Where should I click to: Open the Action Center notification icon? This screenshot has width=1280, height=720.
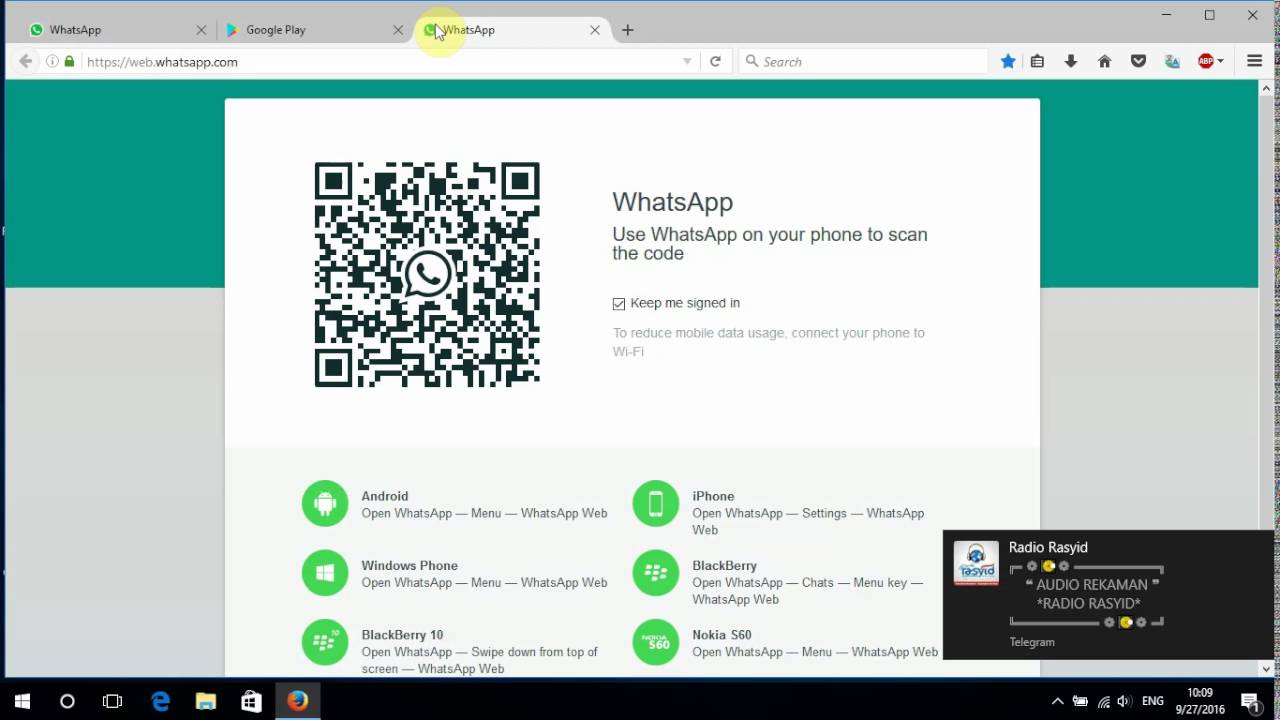[x=1250, y=702]
